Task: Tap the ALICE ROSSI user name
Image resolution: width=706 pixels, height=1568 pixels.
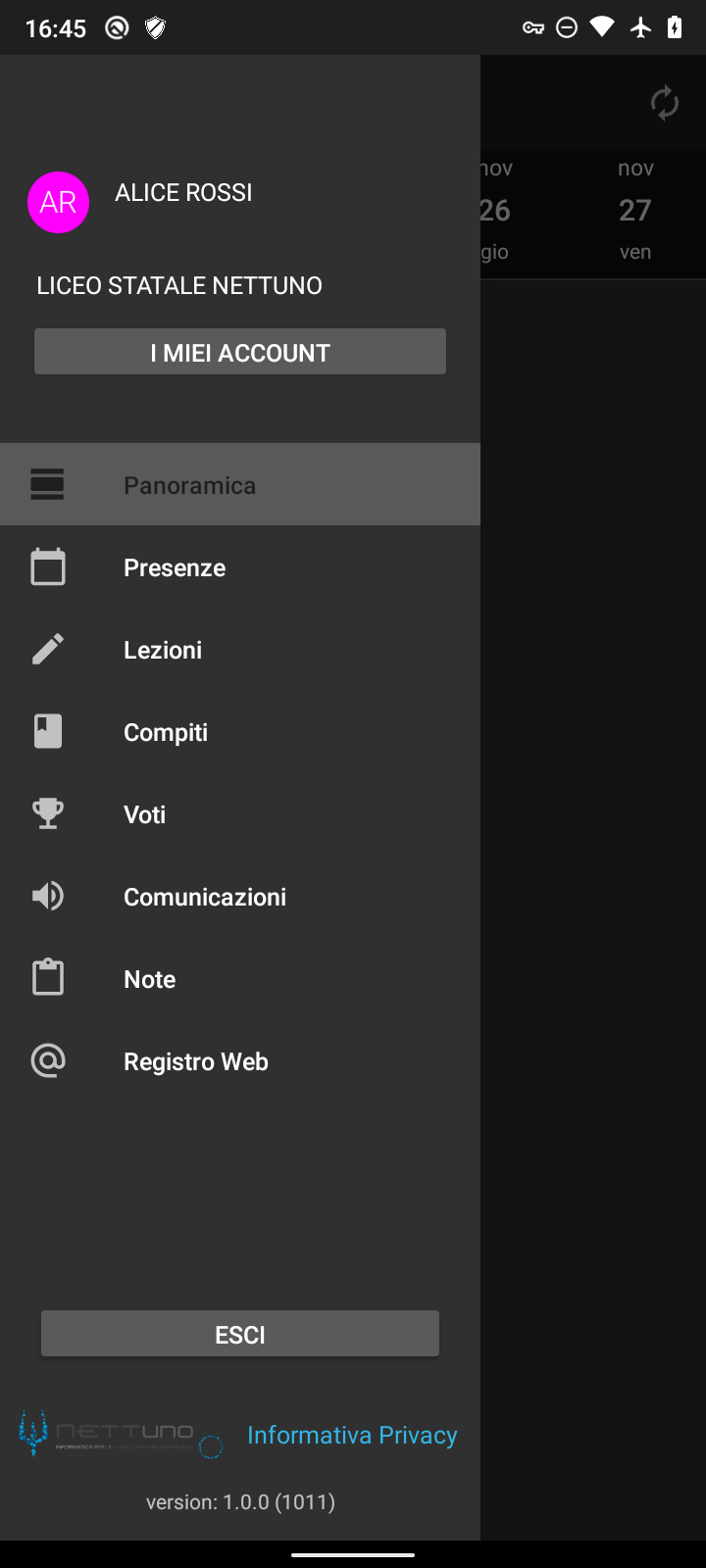Action: click(183, 193)
